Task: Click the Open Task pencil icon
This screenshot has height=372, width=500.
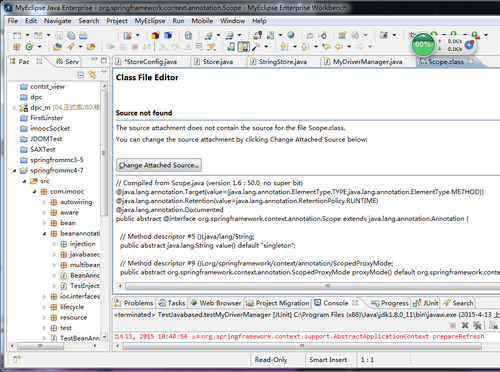Action: (x=70, y=47)
